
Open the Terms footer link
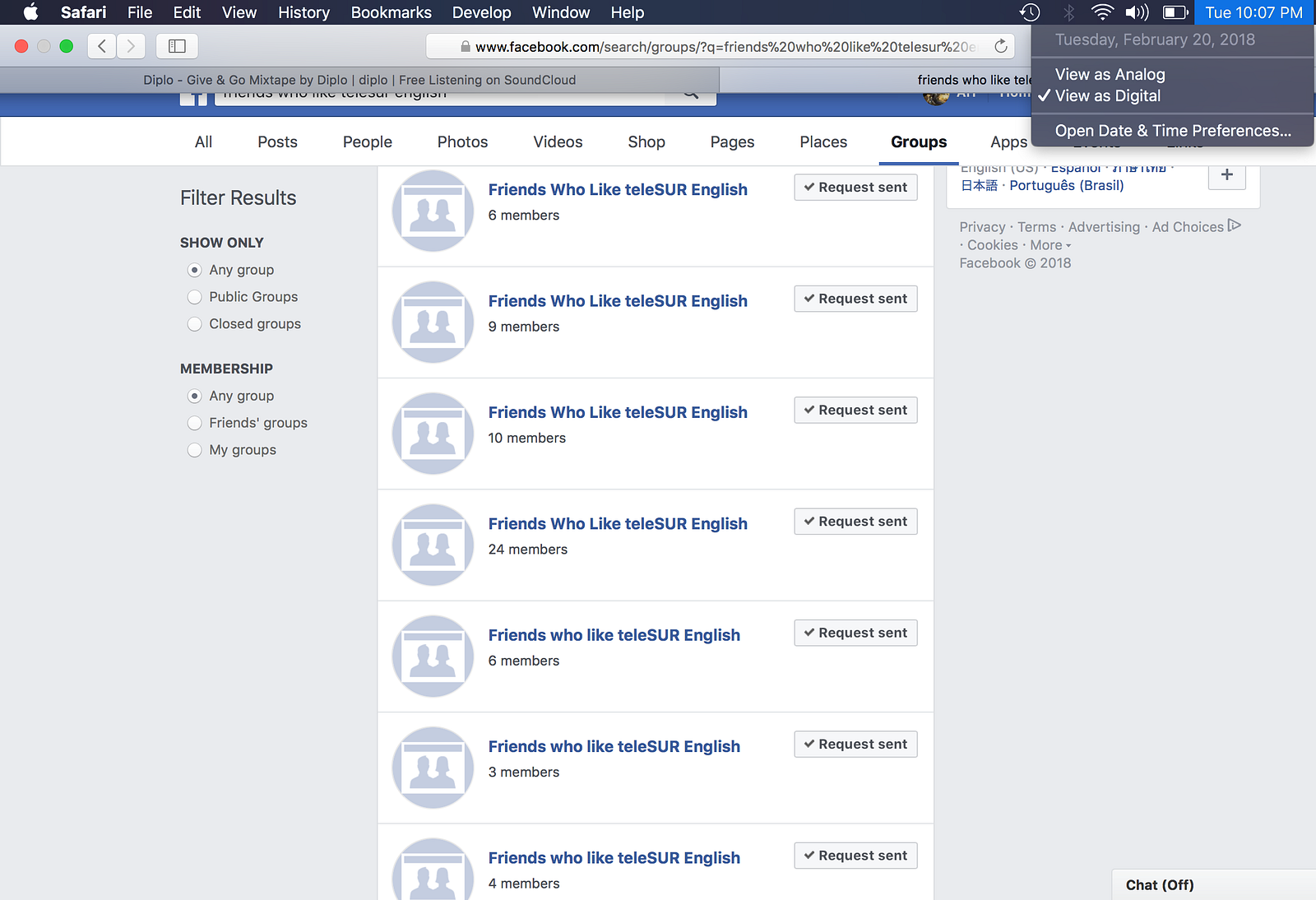pyautogui.click(x=1036, y=227)
